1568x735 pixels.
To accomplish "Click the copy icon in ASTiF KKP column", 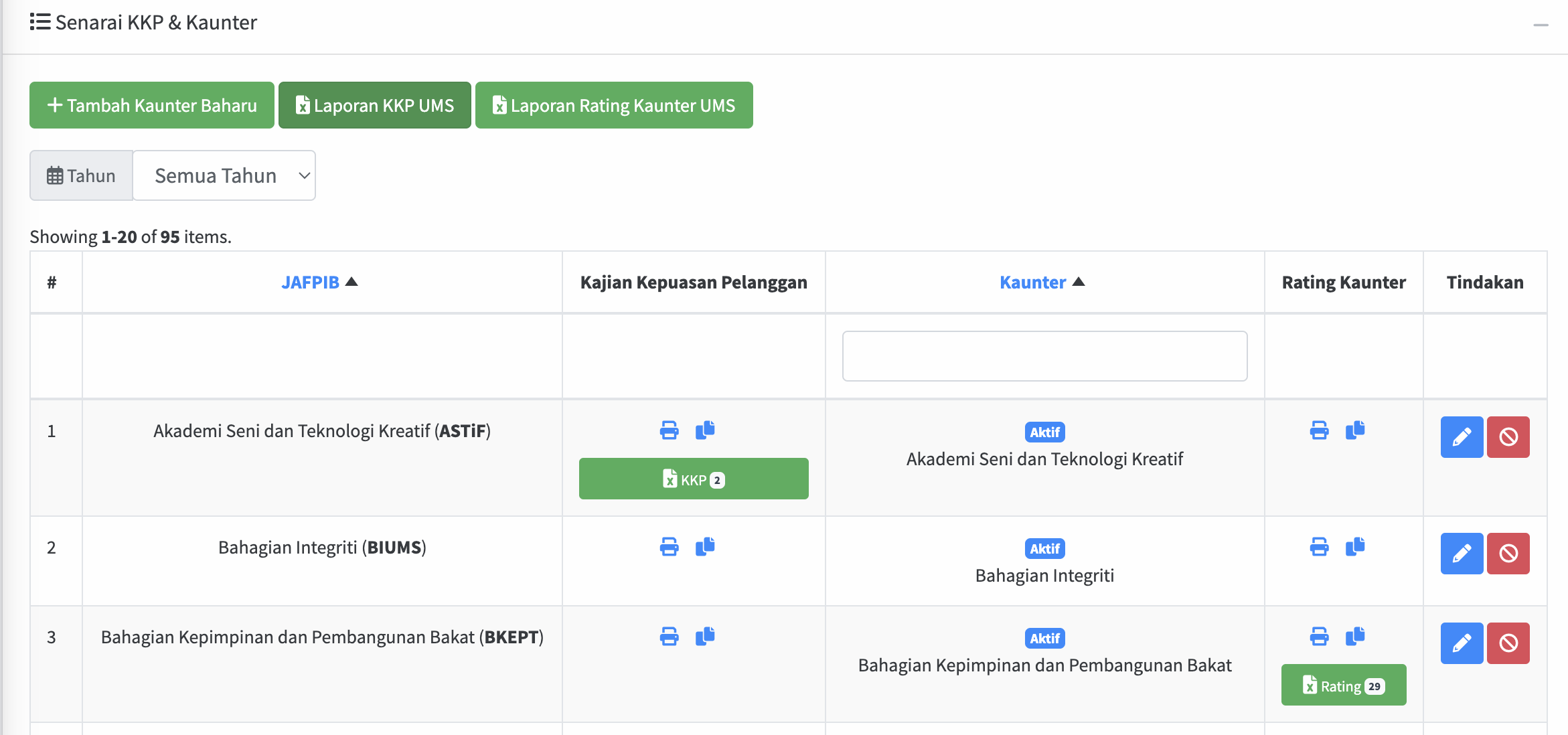I will click(705, 430).
